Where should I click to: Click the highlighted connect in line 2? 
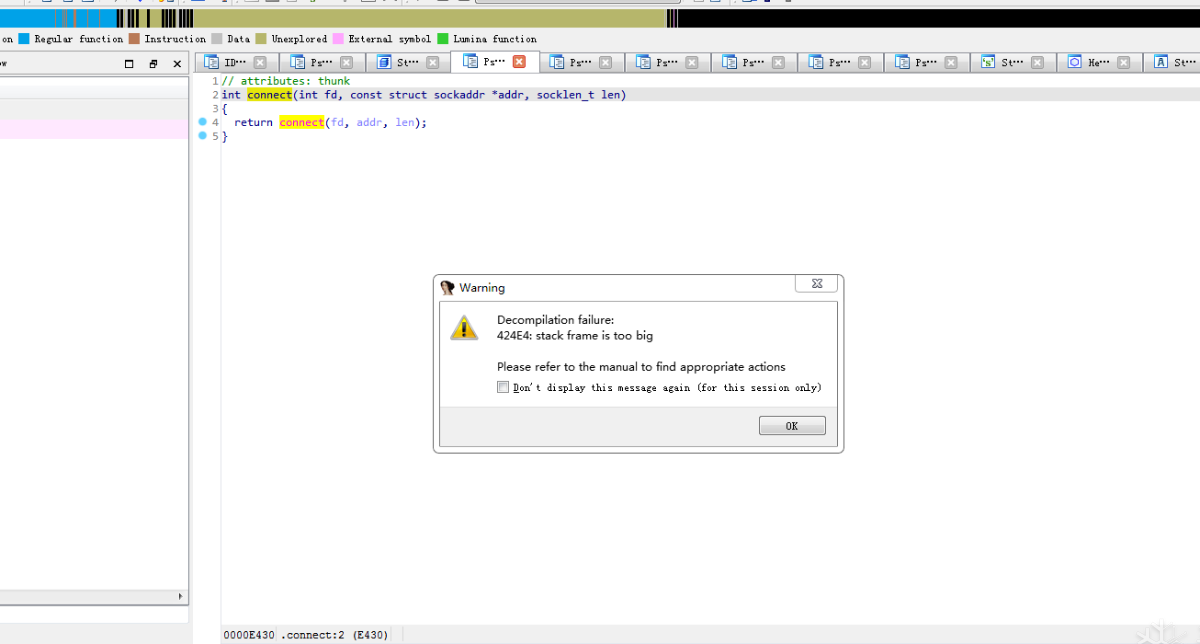point(270,95)
